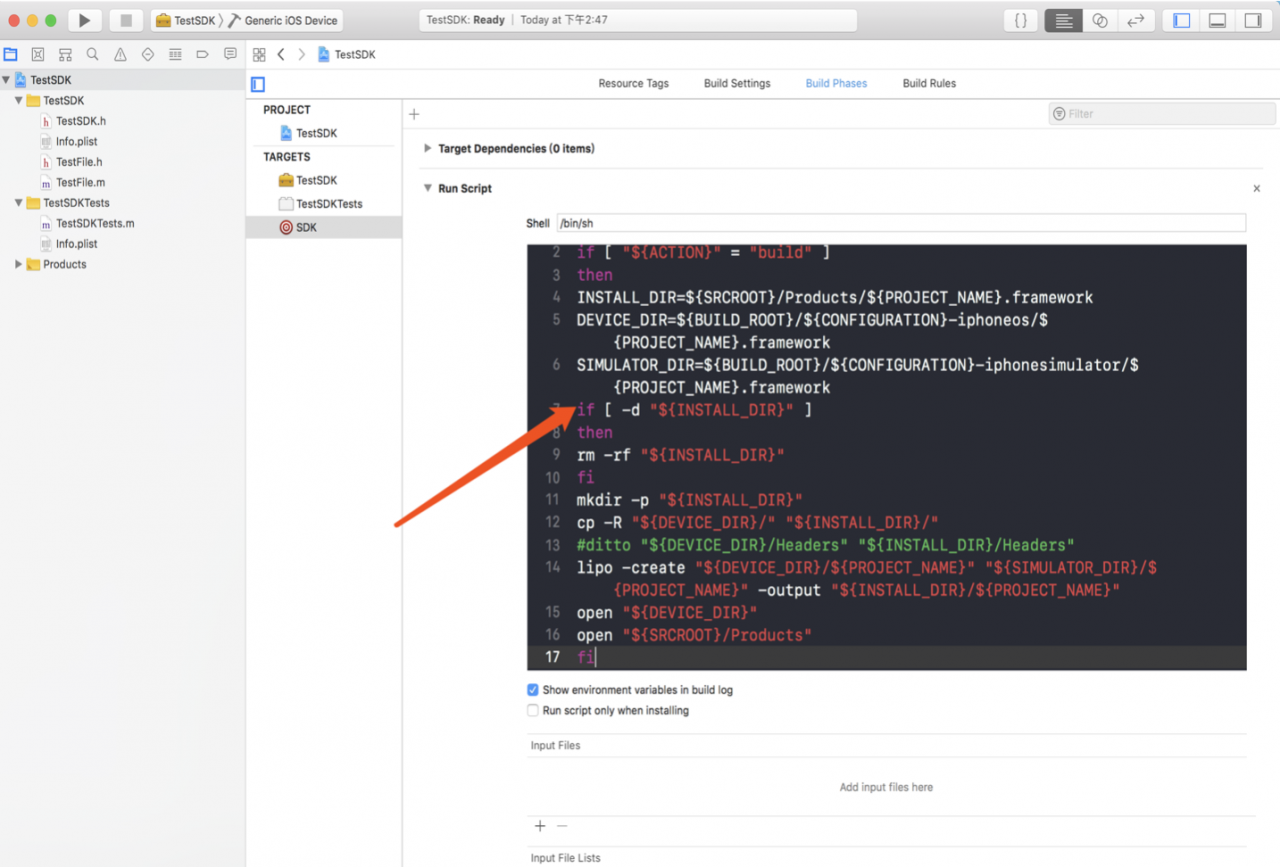Switch to the Standard editor layout
The height and width of the screenshot is (867, 1280).
[x=1063, y=20]
